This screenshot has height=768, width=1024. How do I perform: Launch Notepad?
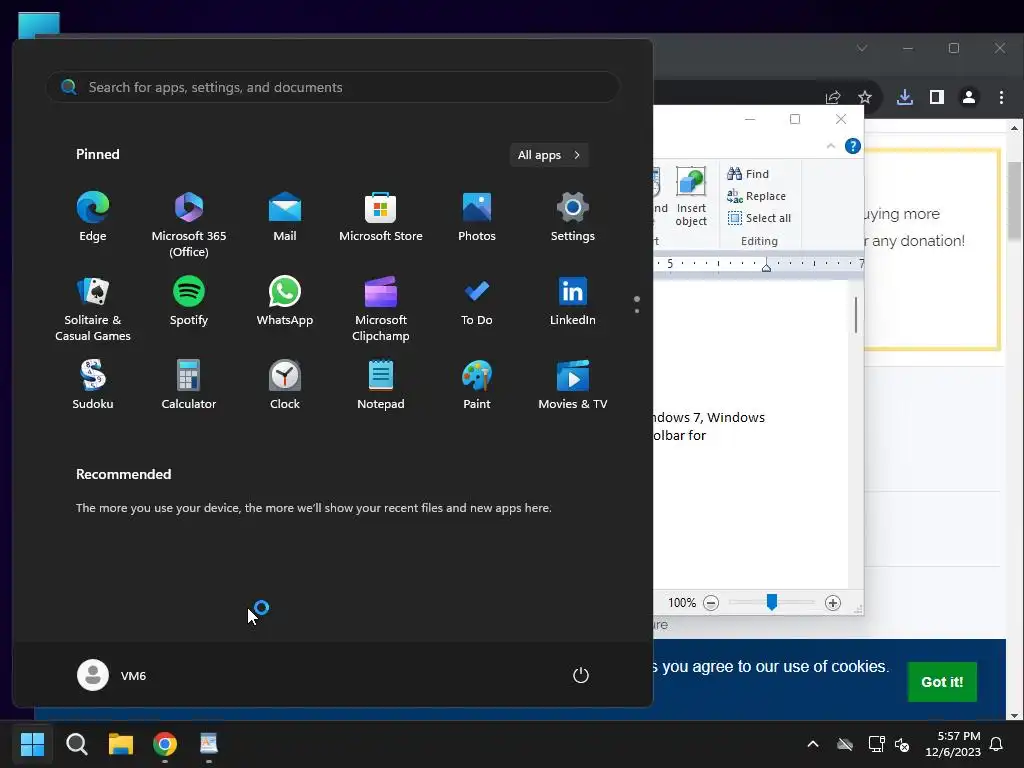pyautogui.click(x=381, y=385)
